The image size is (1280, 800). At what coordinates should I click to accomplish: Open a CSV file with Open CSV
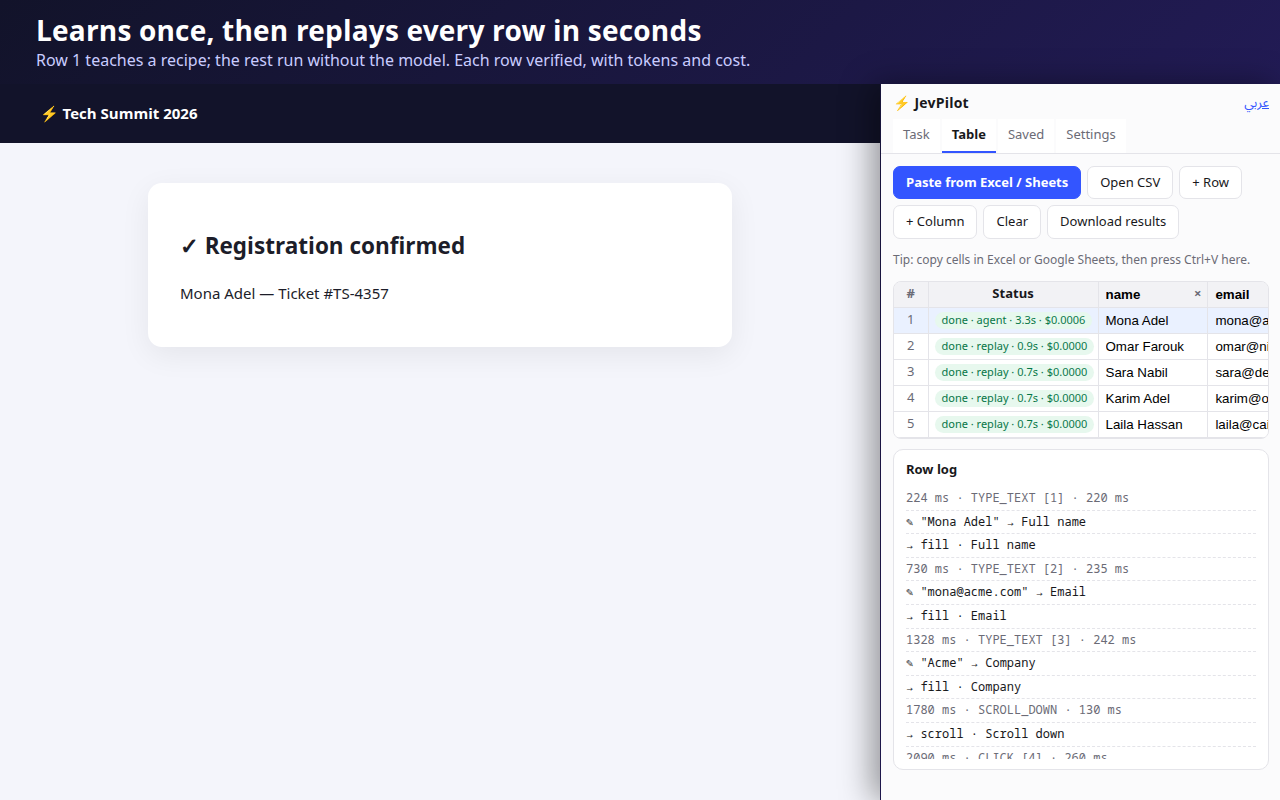pos(1130,183)
